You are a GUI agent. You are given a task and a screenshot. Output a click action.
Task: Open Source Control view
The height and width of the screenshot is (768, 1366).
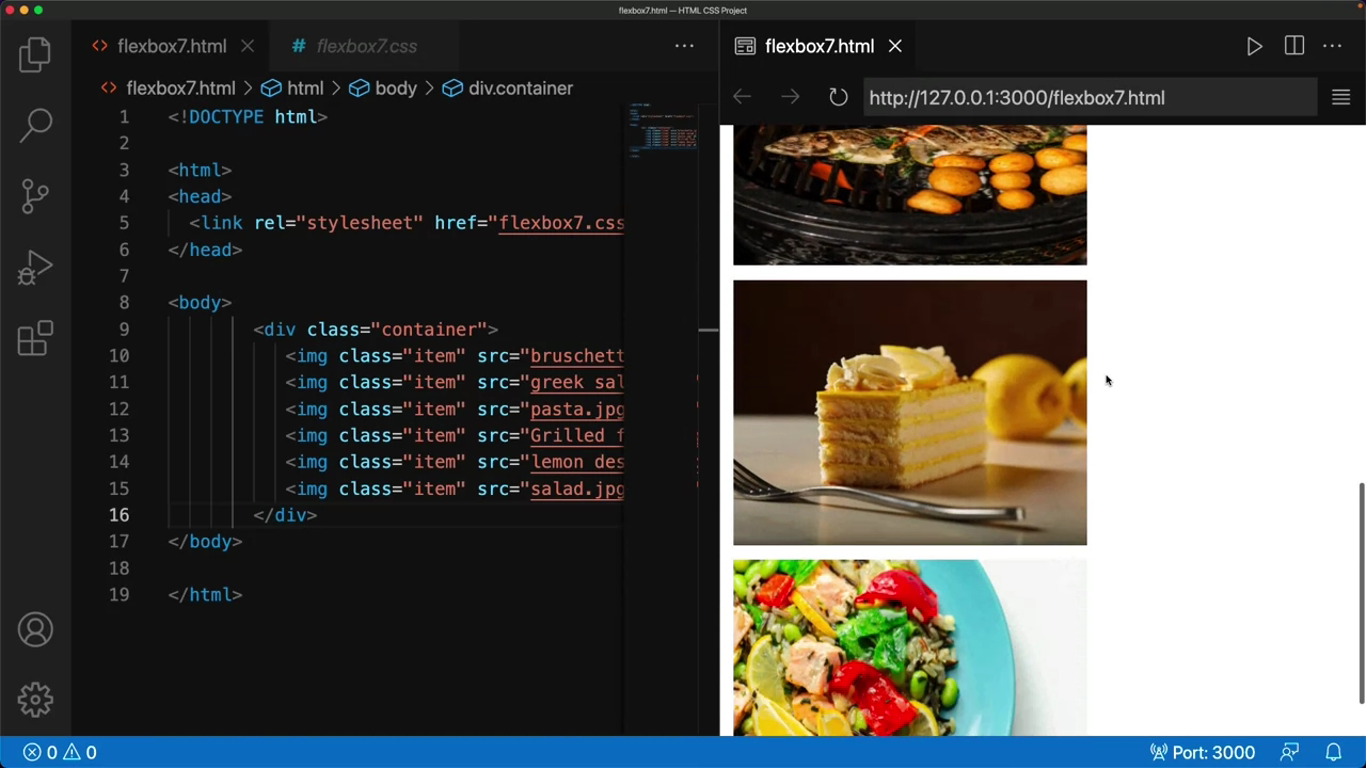click(x=35, y=196)
